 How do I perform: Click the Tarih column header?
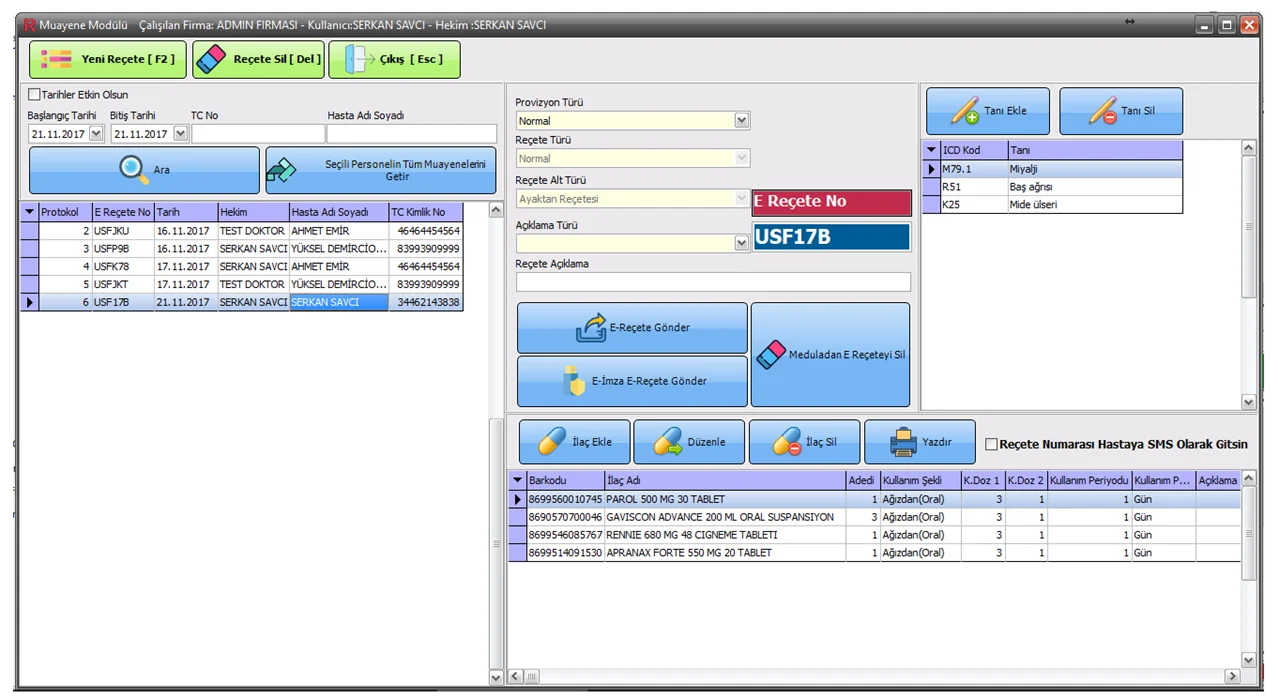[185, 212]
